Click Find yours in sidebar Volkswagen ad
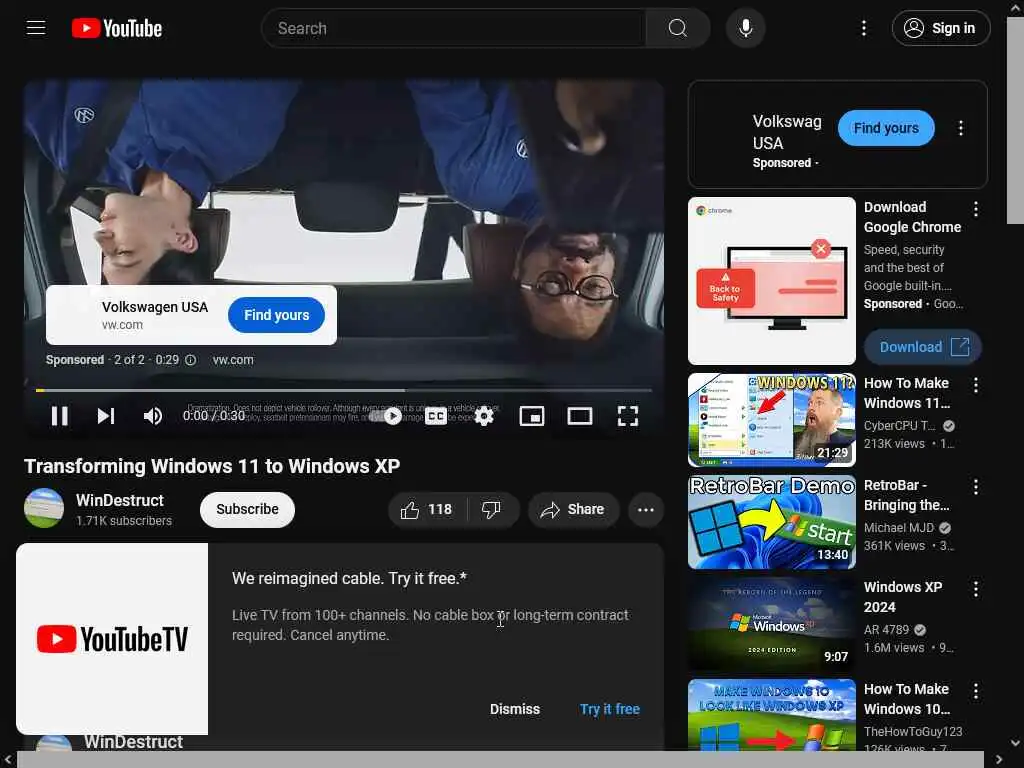Screen dimensions: 1024x768 pos(886,128)
